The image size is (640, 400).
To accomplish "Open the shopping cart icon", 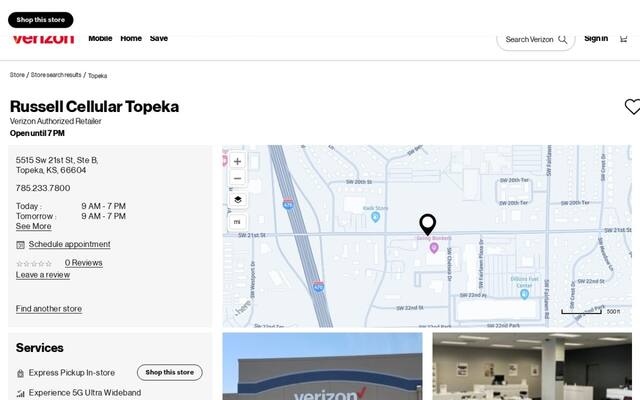I will coord(623,39).
